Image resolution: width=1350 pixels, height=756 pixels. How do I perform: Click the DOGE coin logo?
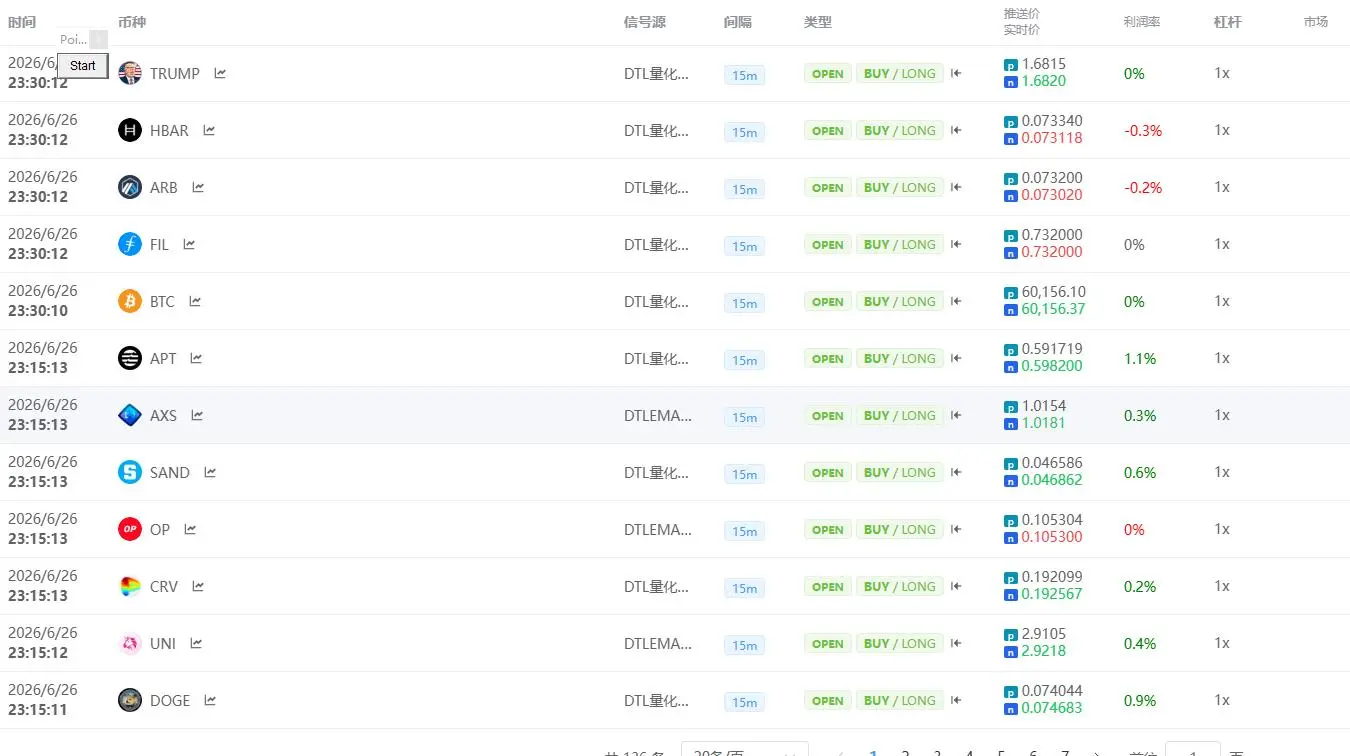click(x=130, y=700)
